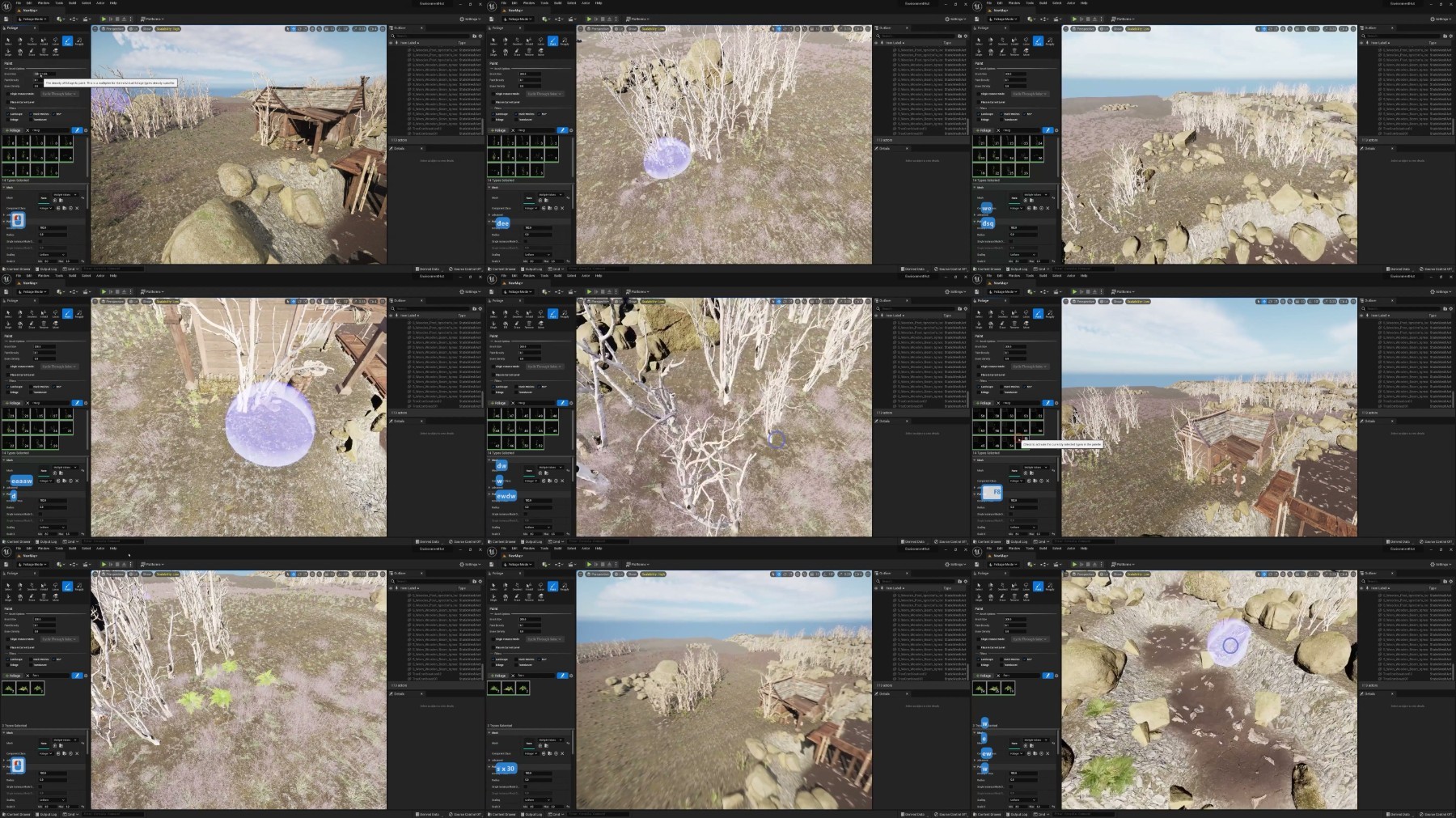Maximize the viewport icon in bottom-right editor

click(x=1352, y=574)
